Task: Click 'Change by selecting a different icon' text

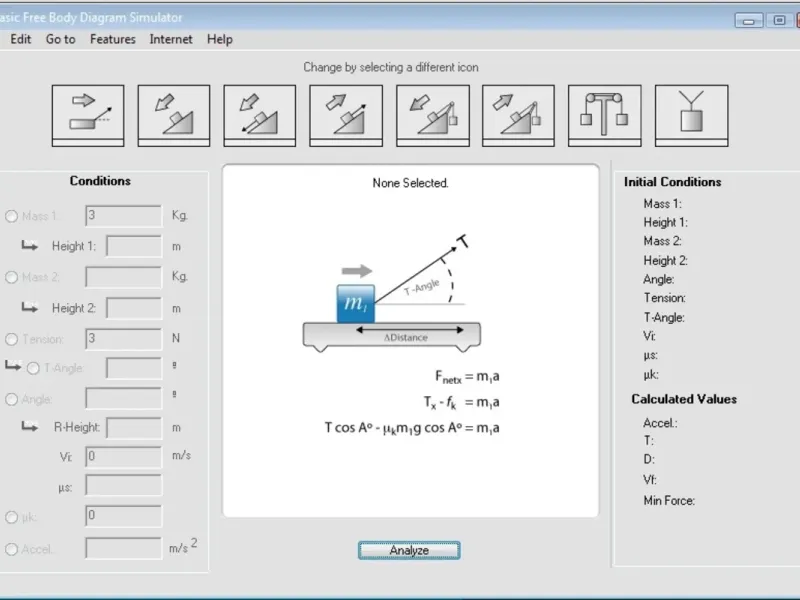Action: [x=391, y=67]
